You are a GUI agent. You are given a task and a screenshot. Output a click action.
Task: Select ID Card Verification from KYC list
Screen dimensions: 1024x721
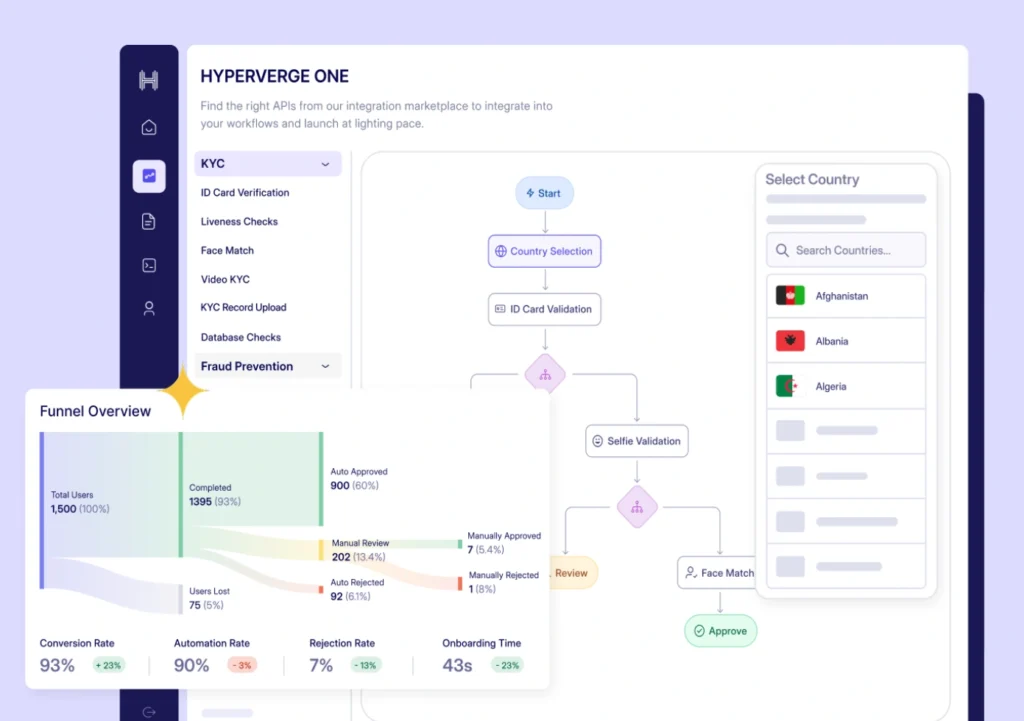[x=245, y=193]
